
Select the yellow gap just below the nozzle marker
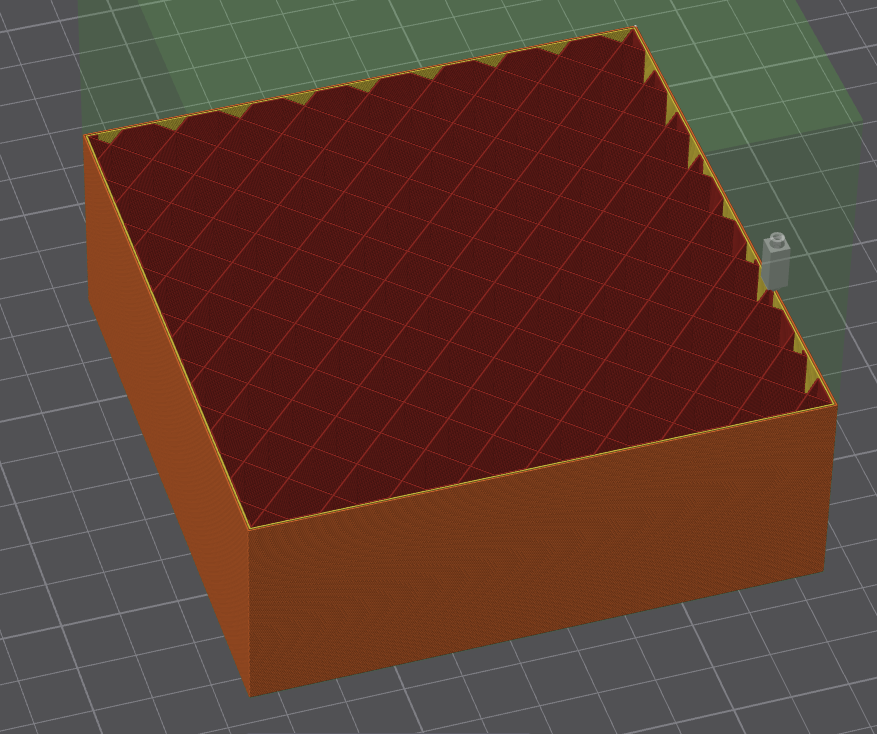tap(764, 288)
